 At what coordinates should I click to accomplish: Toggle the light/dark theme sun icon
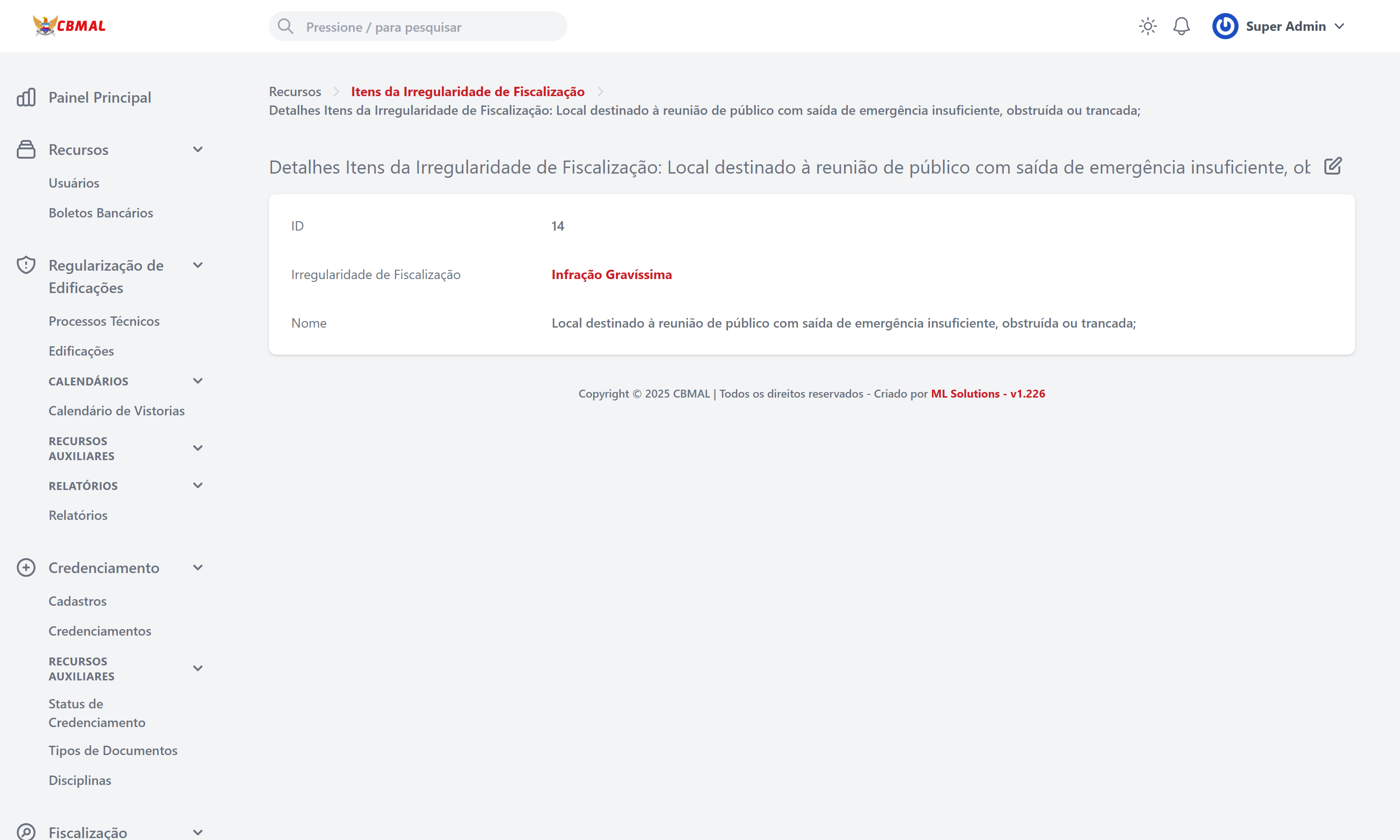[1147, 26]
